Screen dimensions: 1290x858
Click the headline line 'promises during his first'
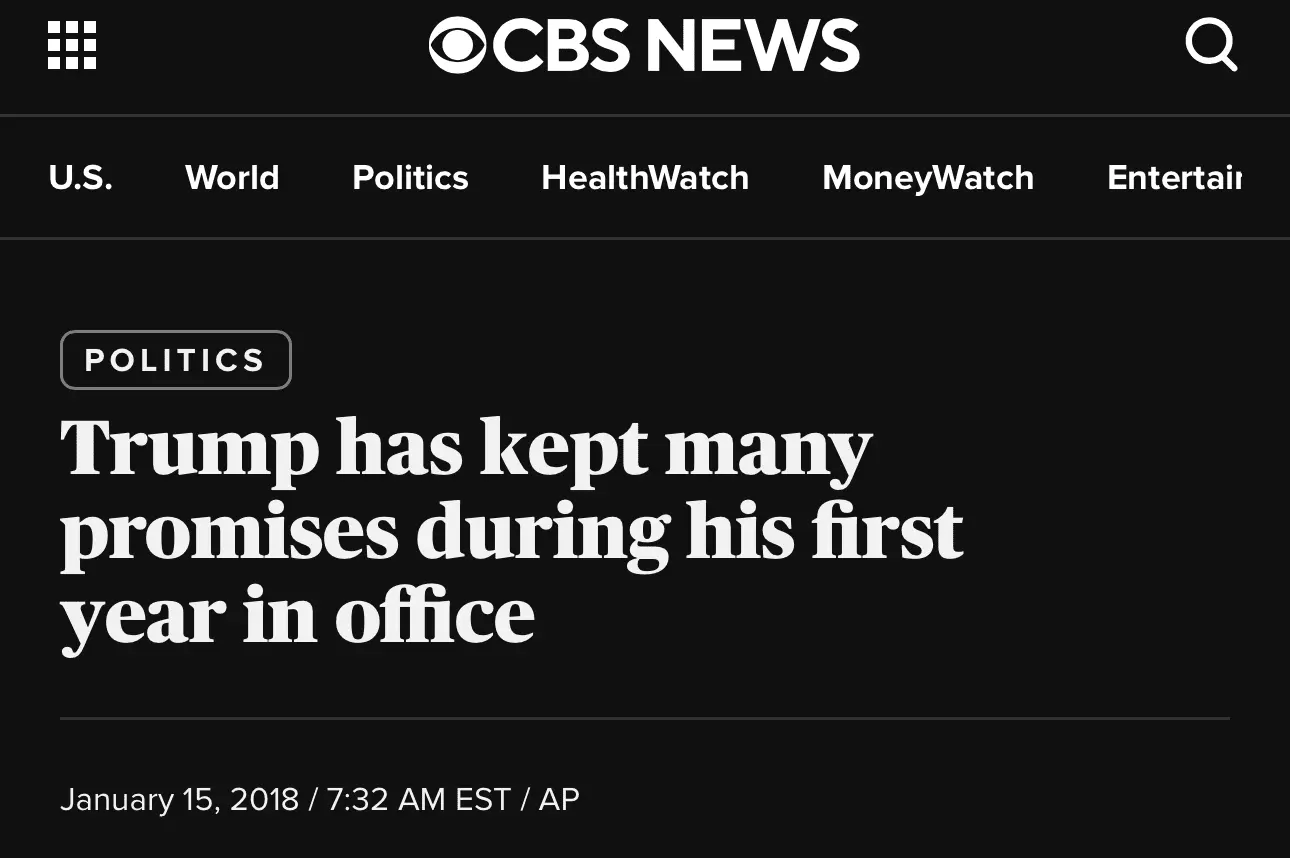(512, 532)
